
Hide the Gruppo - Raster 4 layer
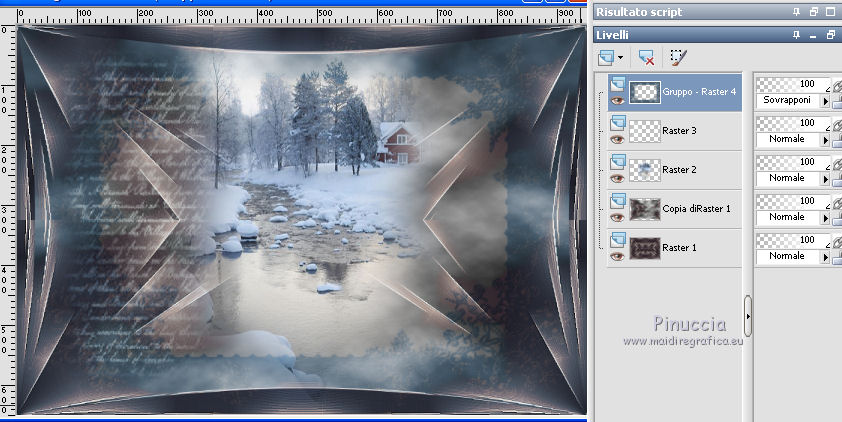click(618, 100)
